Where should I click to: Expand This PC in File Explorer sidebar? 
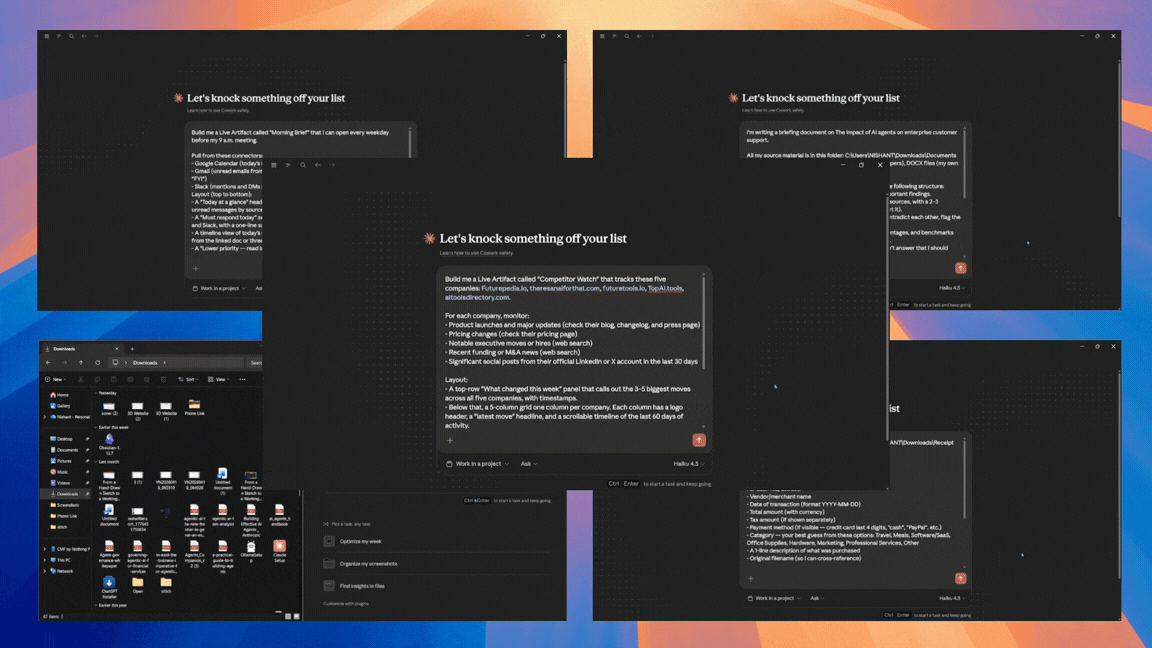(45, 560)
